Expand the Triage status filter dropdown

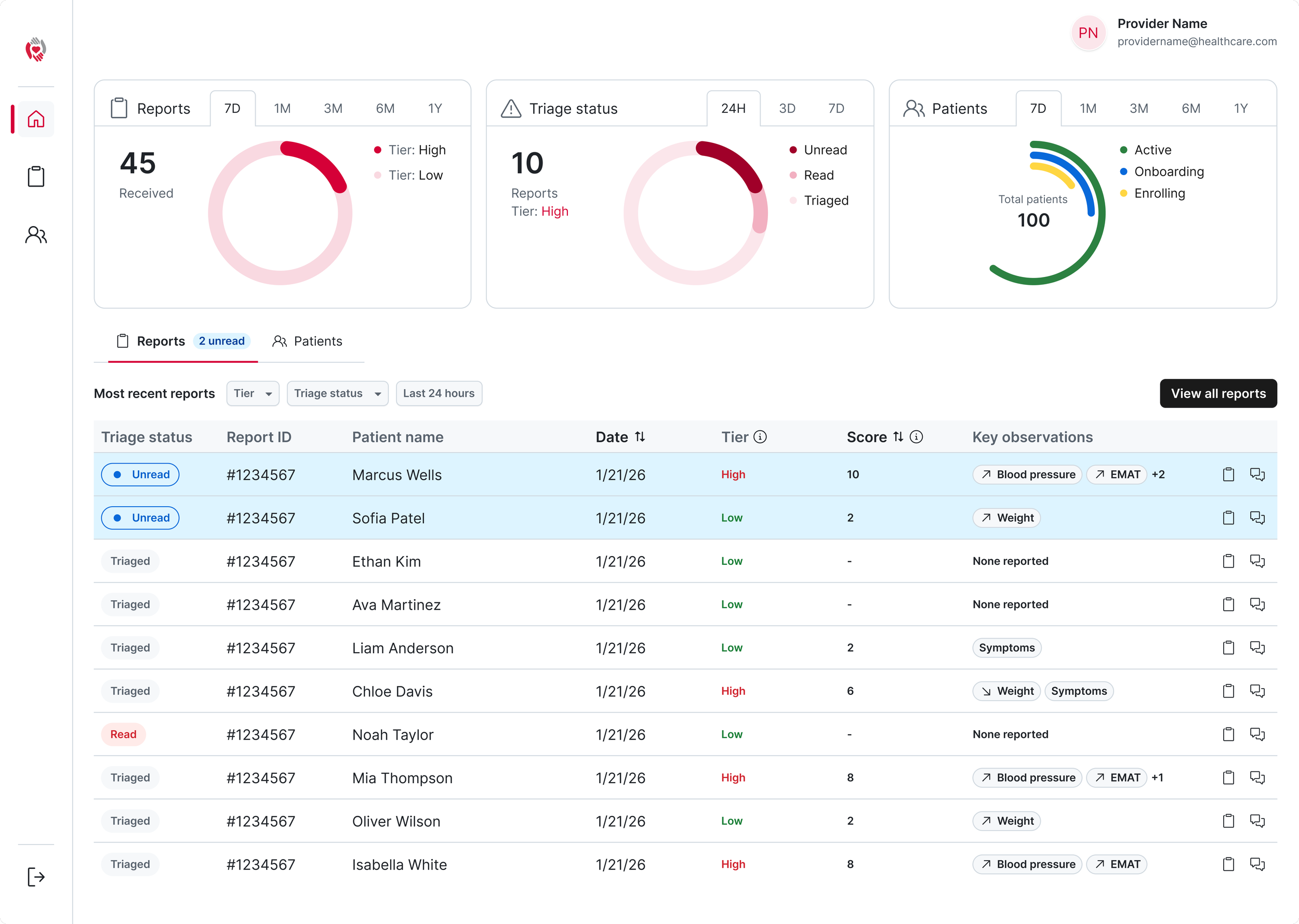click(337, 393)
